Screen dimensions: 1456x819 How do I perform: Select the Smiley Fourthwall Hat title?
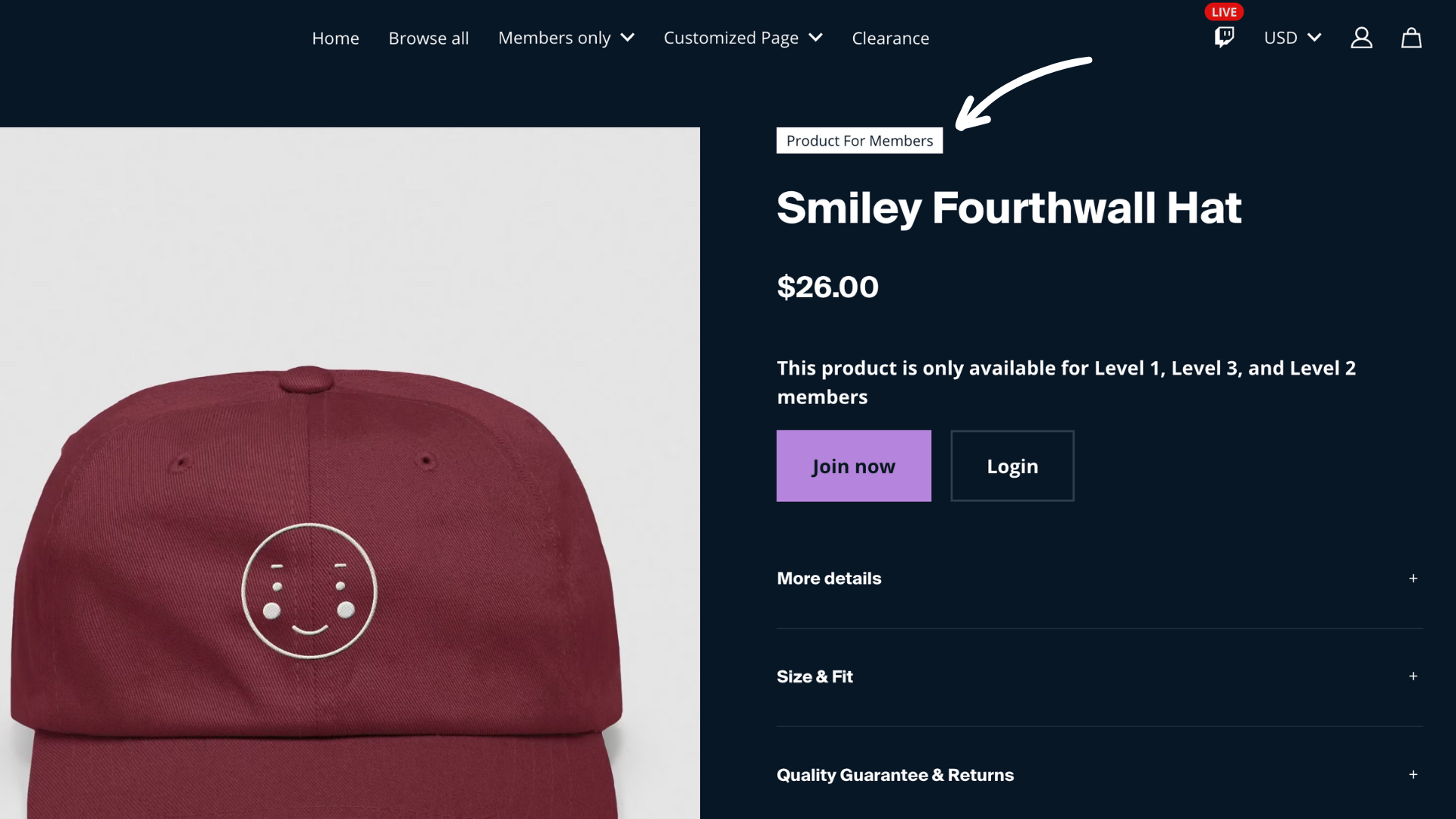(x=1009, y=207)
